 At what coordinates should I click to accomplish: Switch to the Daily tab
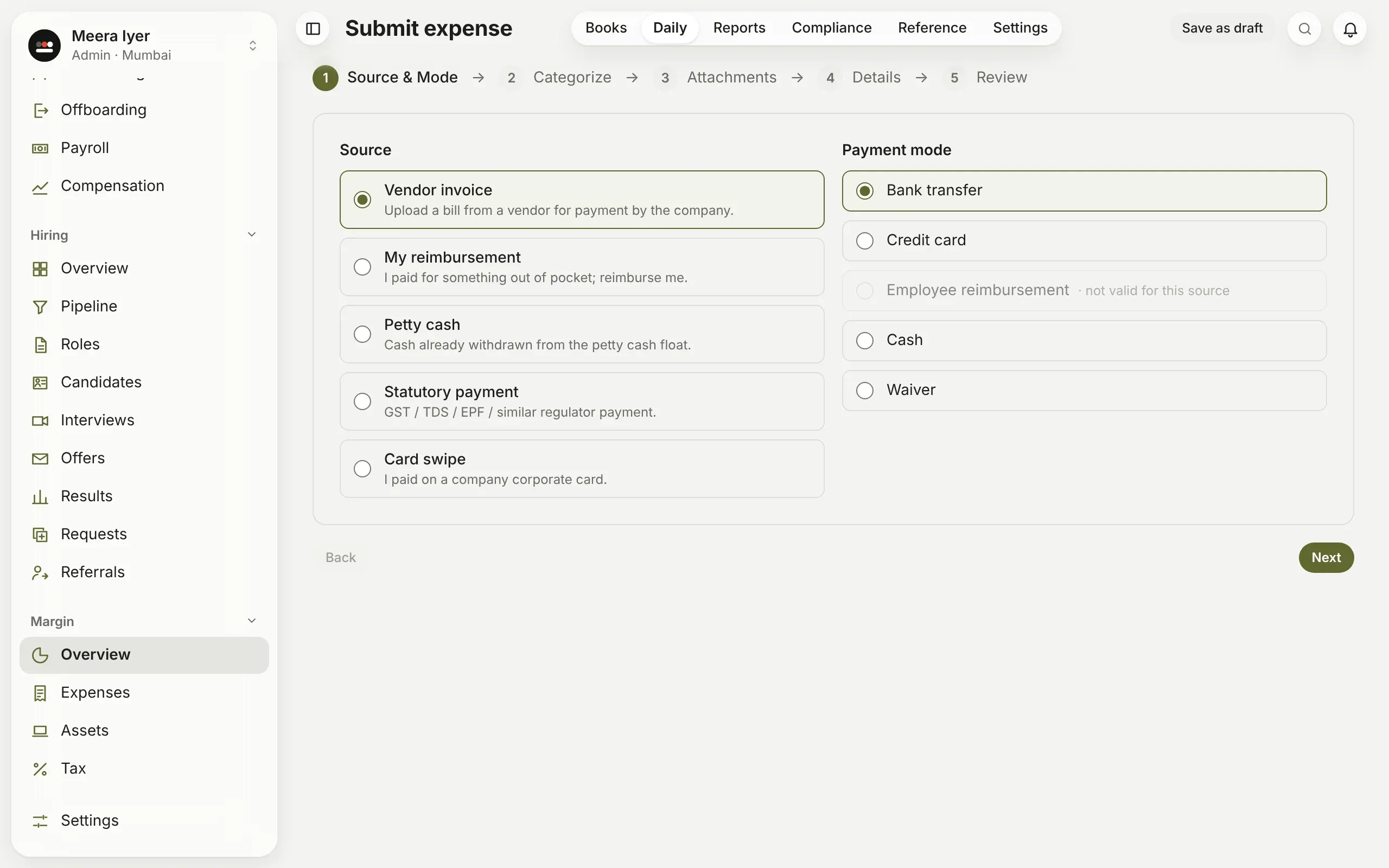[670, 28]
